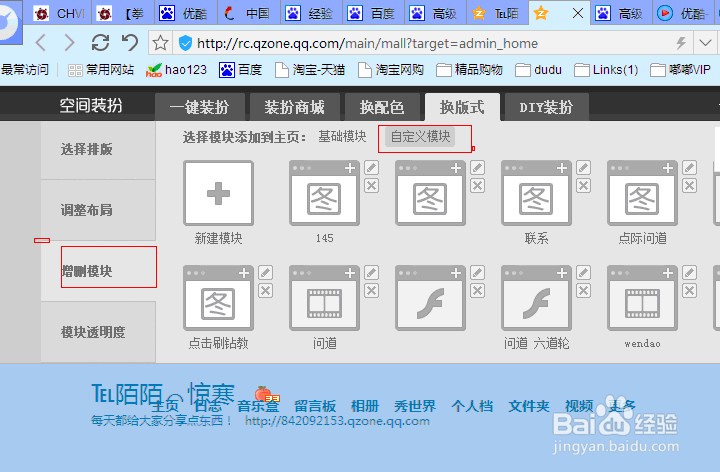The width and height of the screenshot is (720, 472).
Task: Expand the address bar dropdown arrow
Action: [705, 43]
